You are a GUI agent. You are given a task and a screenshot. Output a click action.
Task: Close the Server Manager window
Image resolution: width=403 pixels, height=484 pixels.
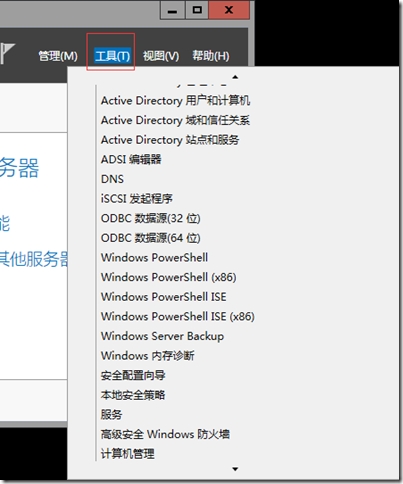pyautogui.click(x=229, y=10)
